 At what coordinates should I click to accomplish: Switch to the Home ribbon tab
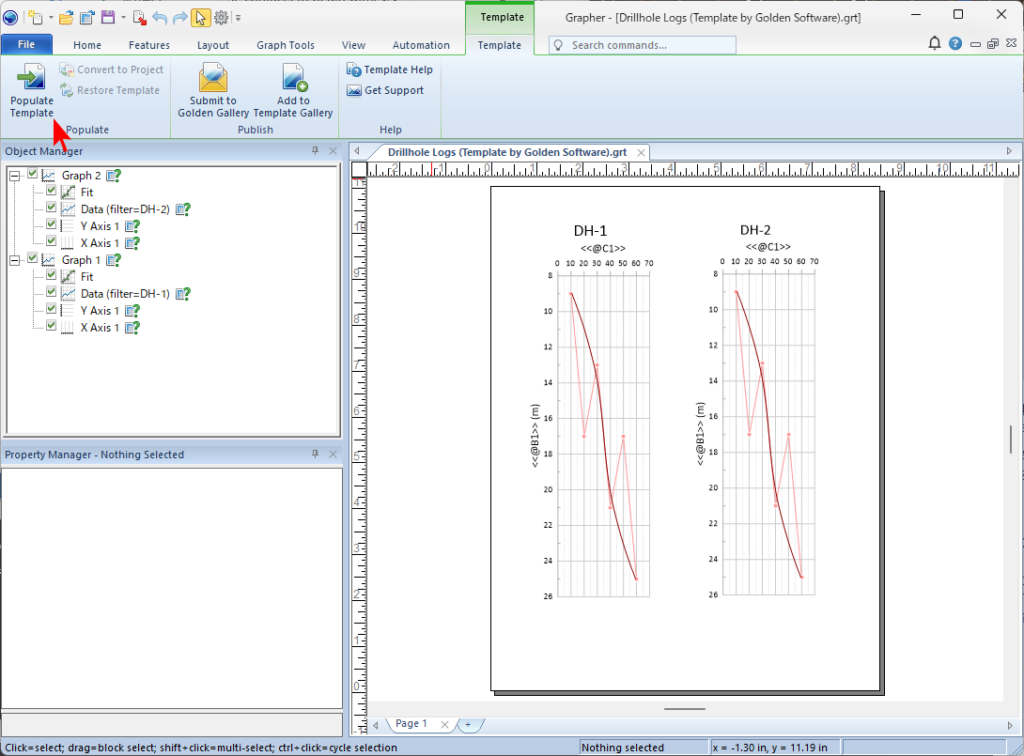(87, 45)
